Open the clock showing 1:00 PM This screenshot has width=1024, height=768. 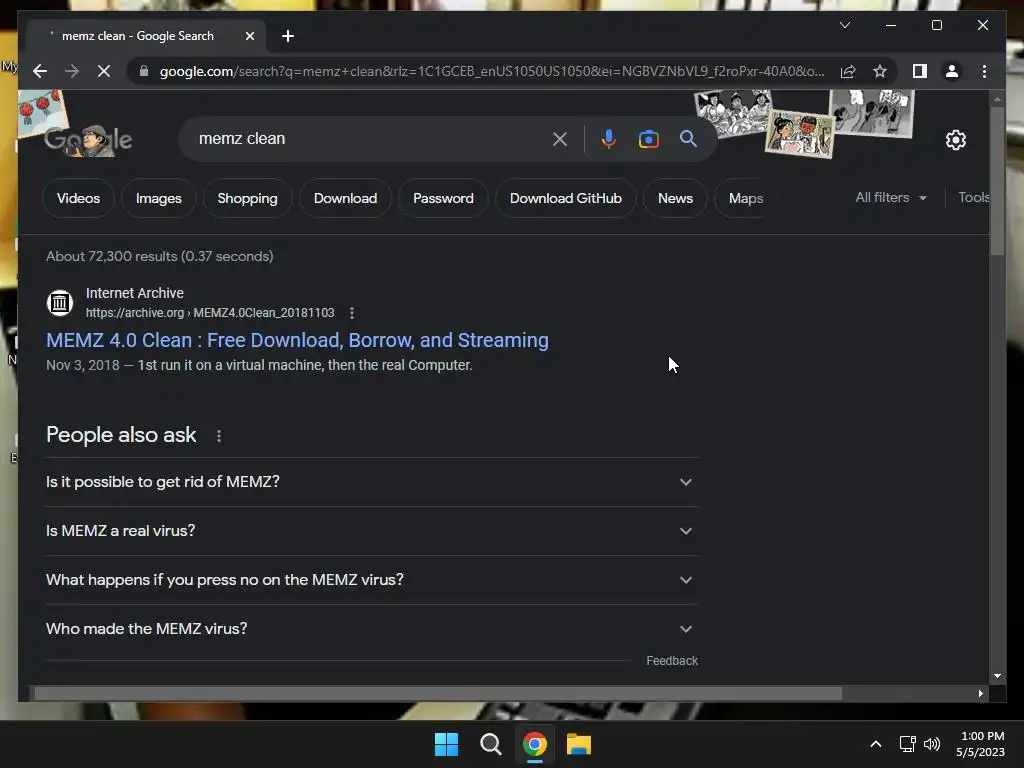pos(980,744)
